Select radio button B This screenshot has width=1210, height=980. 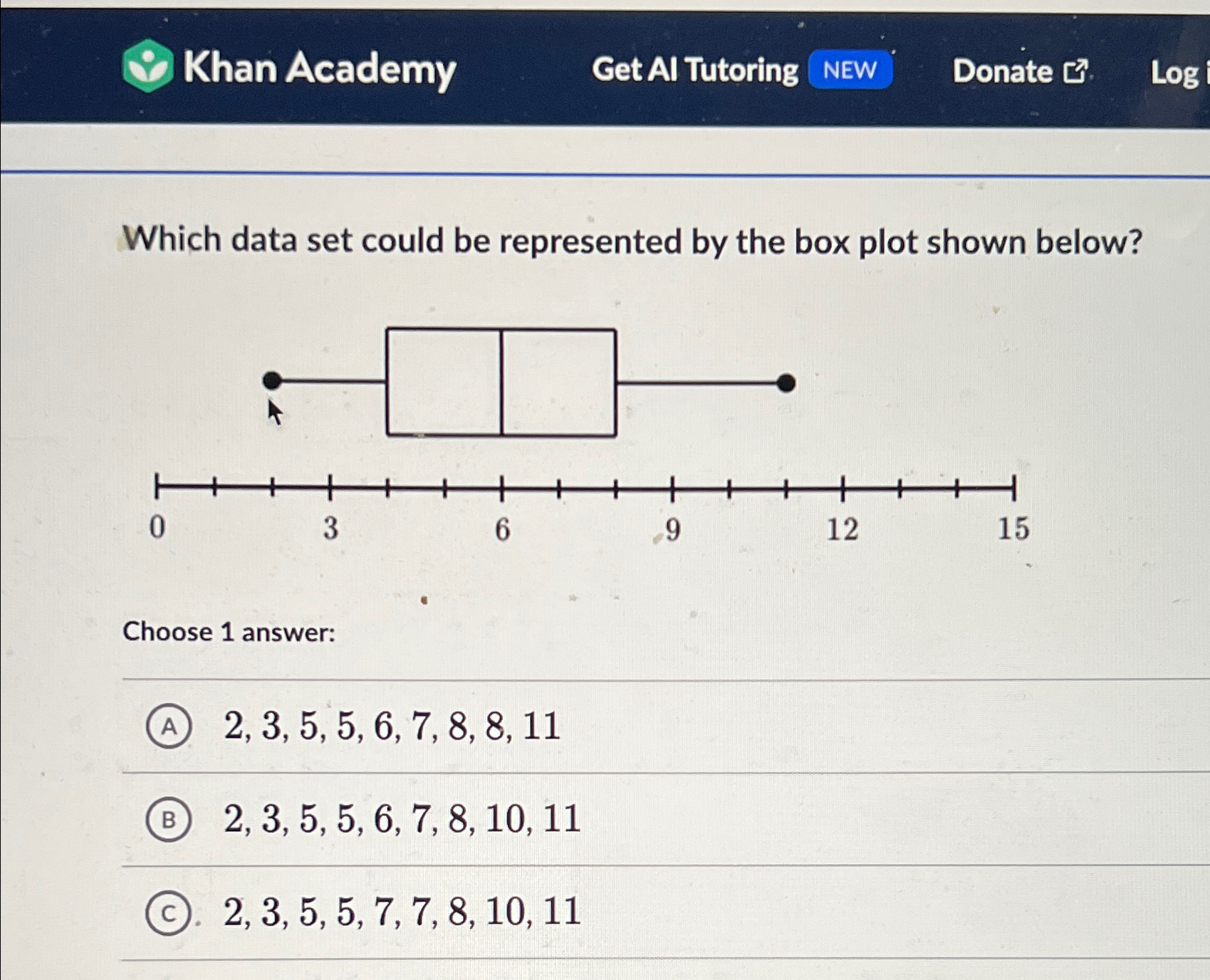click(x=169, y=820)
